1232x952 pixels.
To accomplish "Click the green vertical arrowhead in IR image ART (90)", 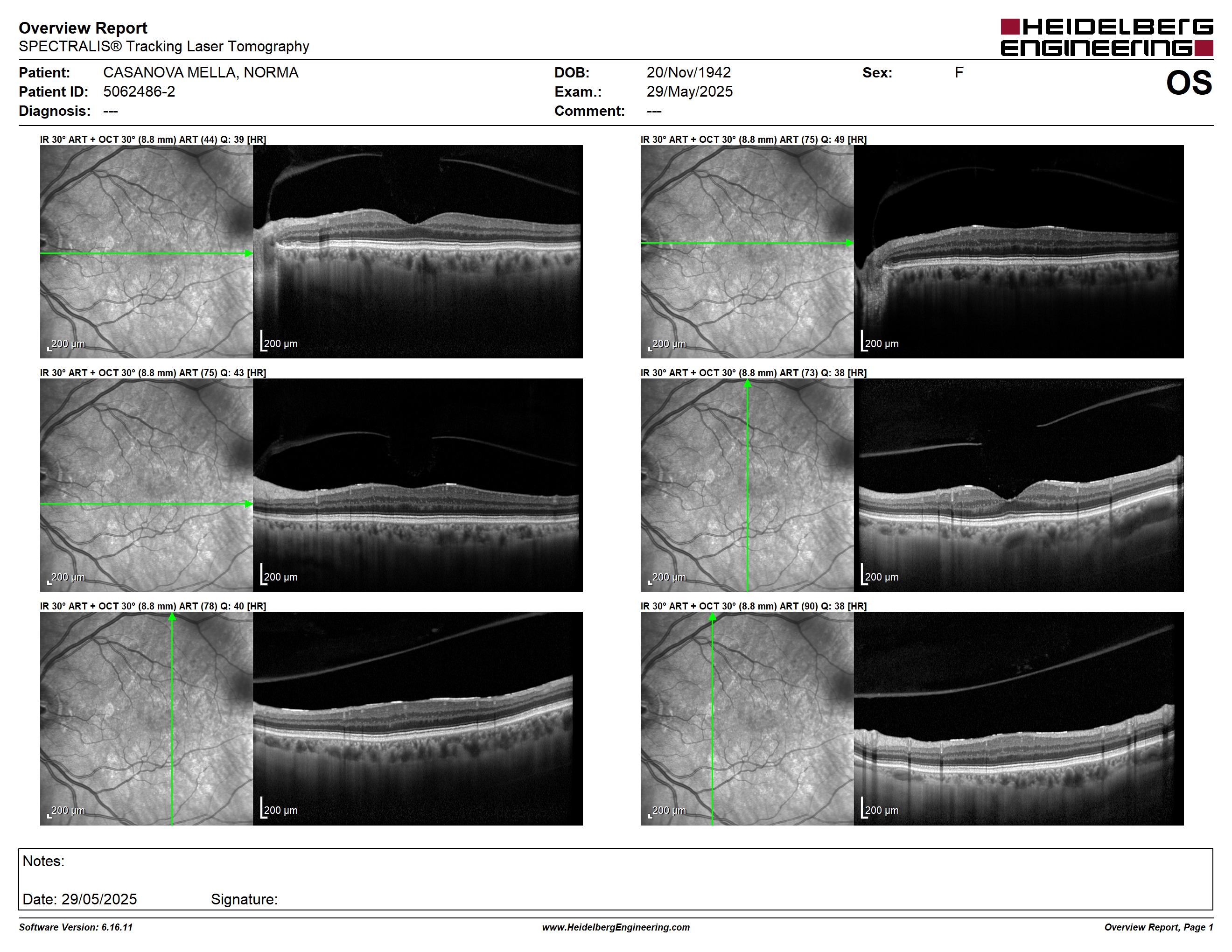I will [713, 617].
